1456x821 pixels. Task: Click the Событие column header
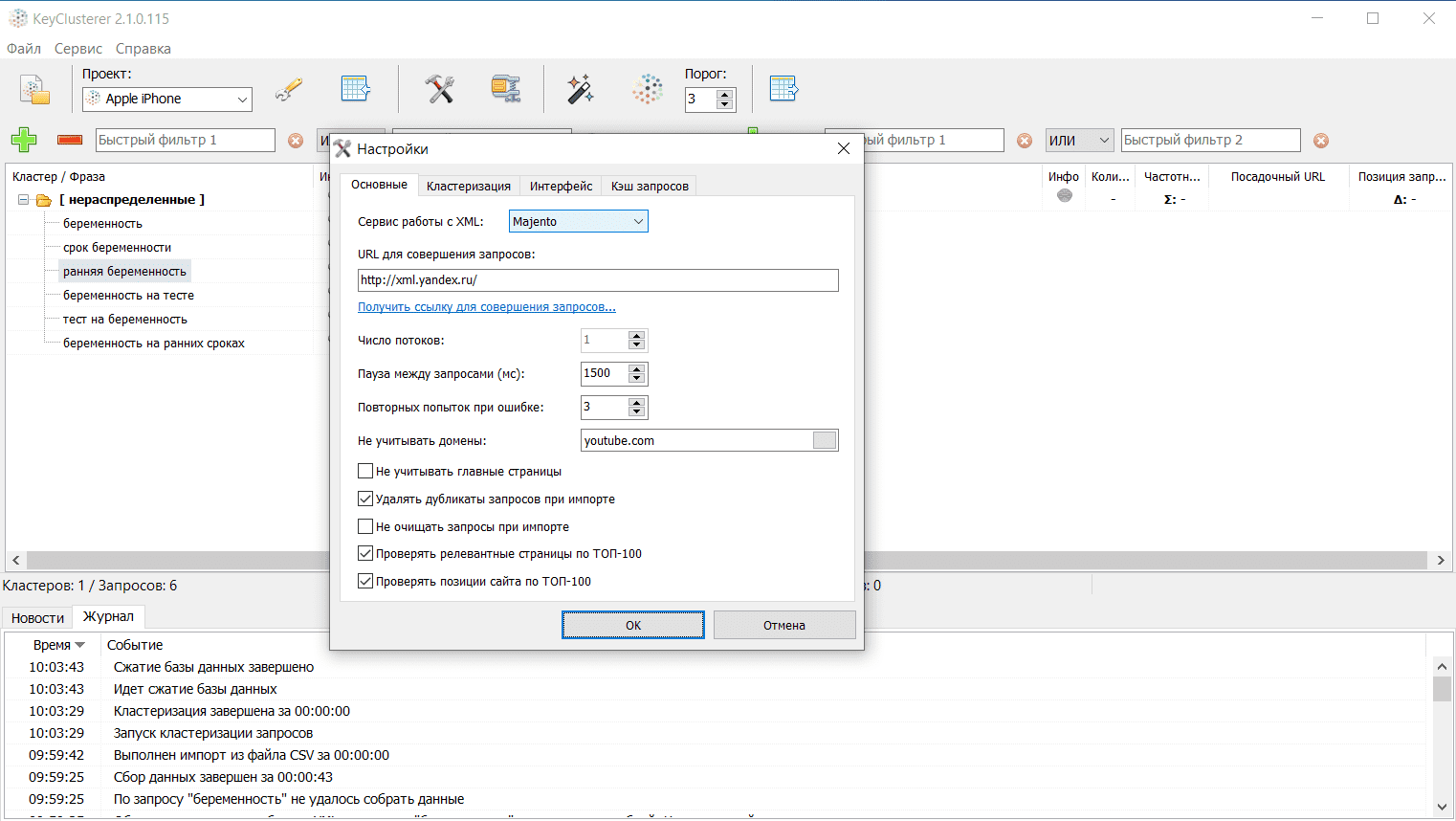tap(135, 645)
